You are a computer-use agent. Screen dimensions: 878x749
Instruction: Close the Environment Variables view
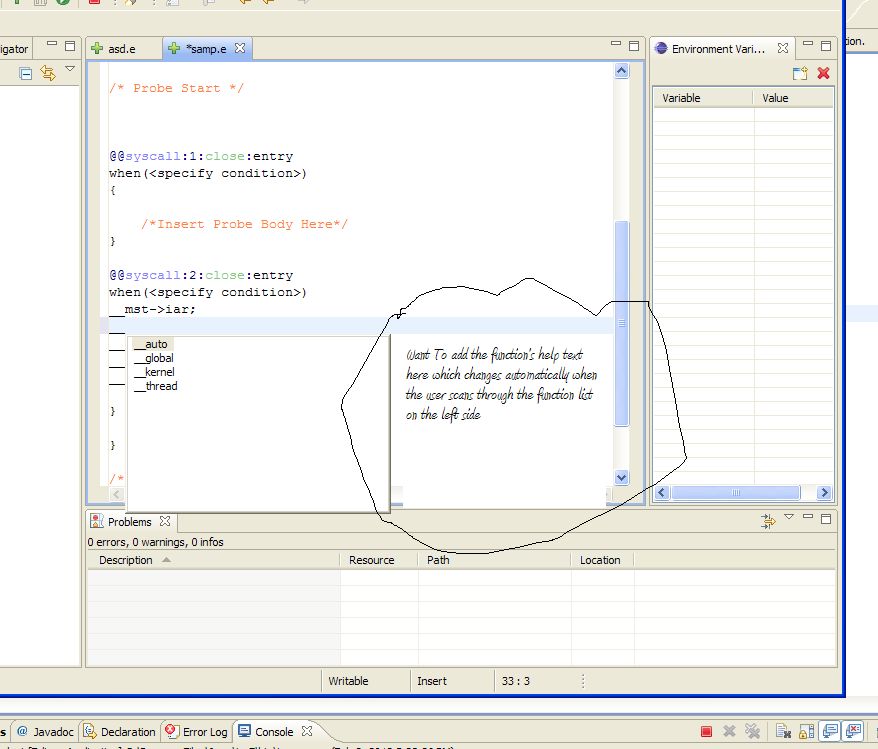pos(783,48)
